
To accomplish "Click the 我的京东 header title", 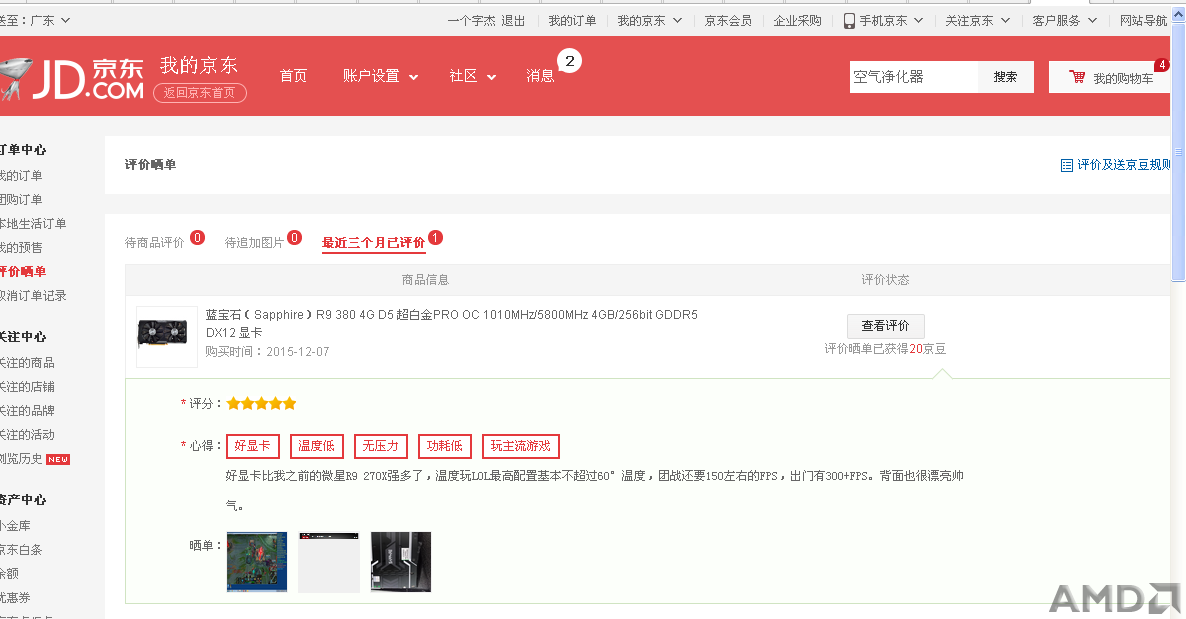I will (199, 66).
